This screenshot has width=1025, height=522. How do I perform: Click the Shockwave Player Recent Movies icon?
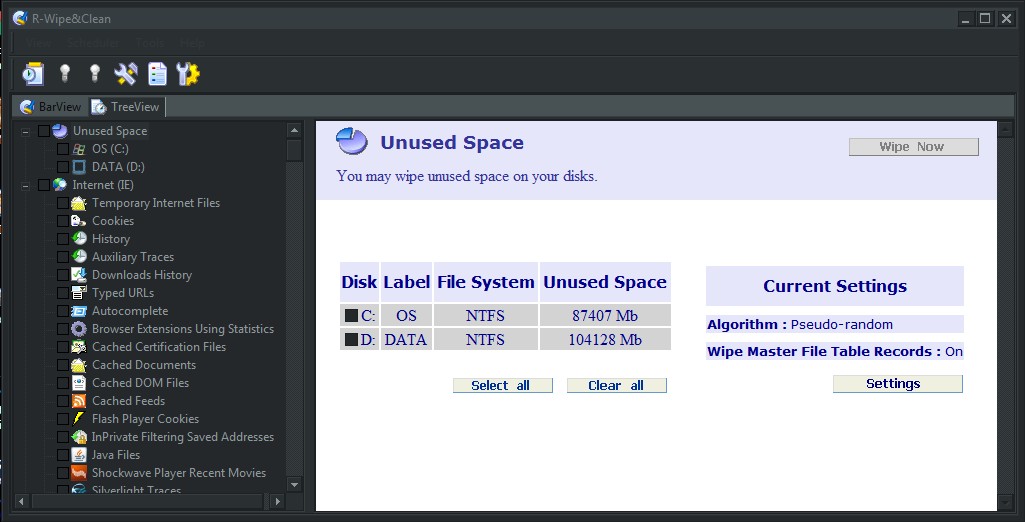[x=79, y=472]
